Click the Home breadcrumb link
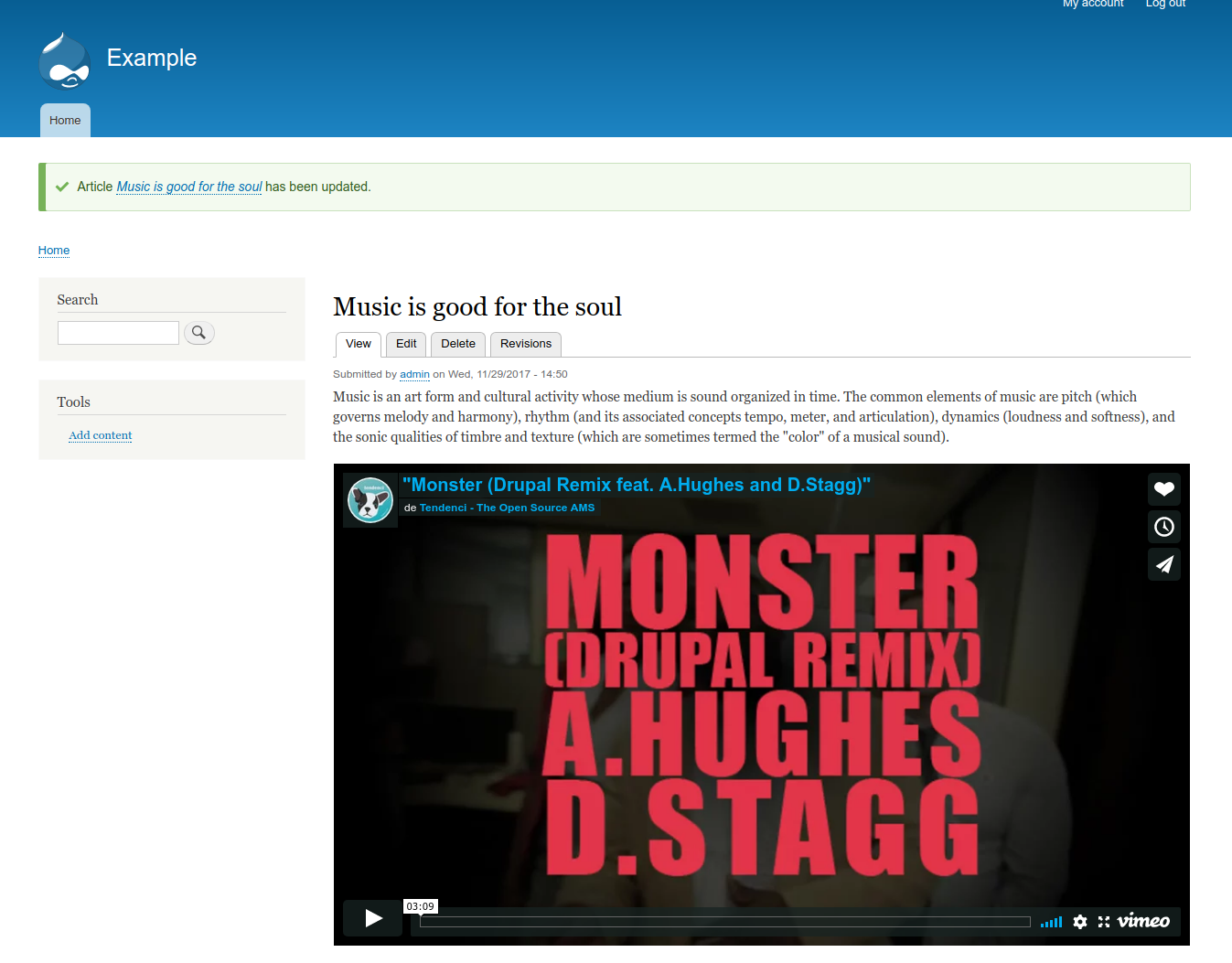The image size is (1232, 963). (x=54, y=251)
